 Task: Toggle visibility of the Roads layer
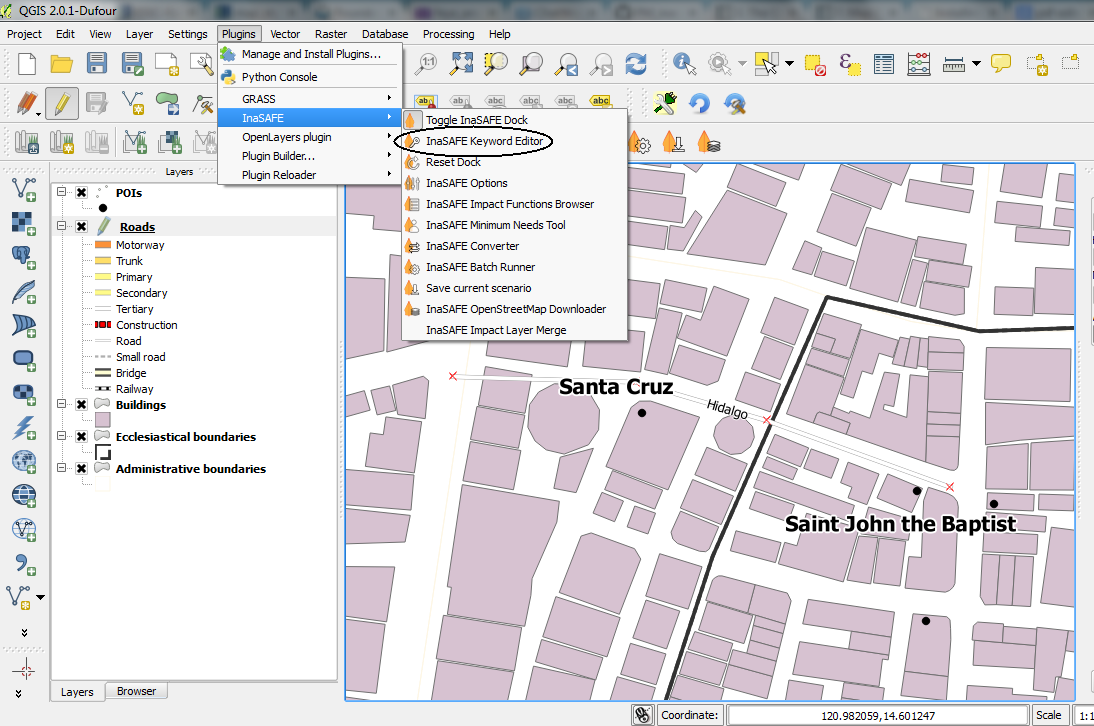click(x=82, y=227)
